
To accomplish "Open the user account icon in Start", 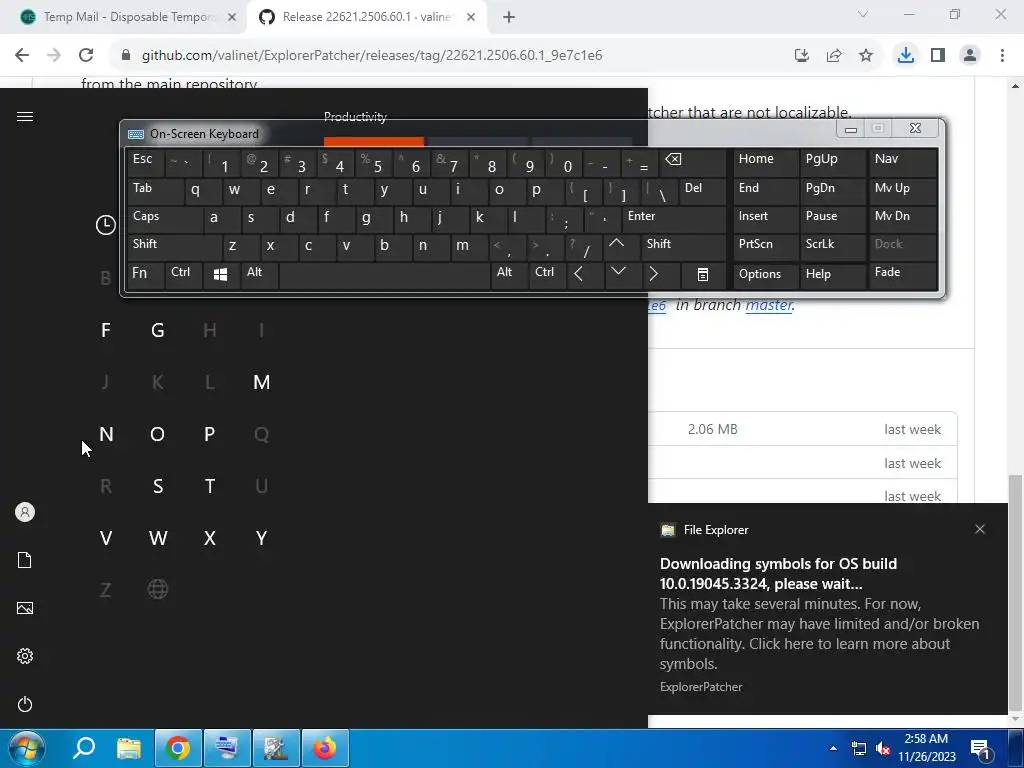I will click(x=25, y=512).
